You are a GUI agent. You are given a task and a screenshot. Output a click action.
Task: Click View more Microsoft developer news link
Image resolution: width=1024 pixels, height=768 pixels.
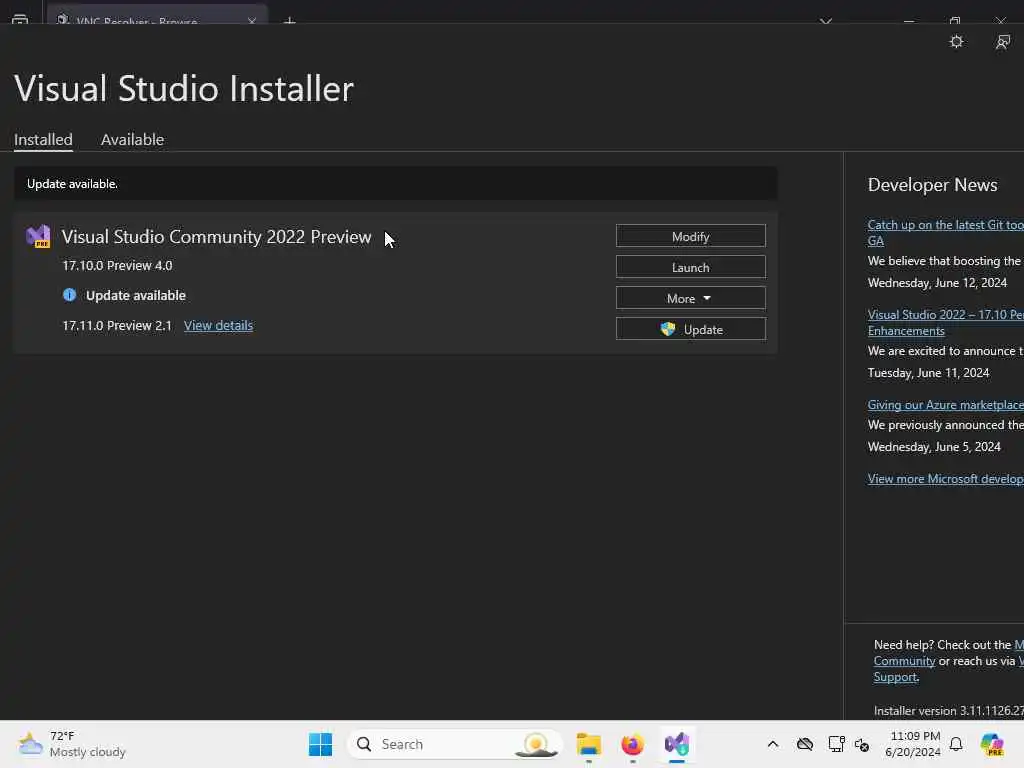pyautogui.click(x=945, y=479)
